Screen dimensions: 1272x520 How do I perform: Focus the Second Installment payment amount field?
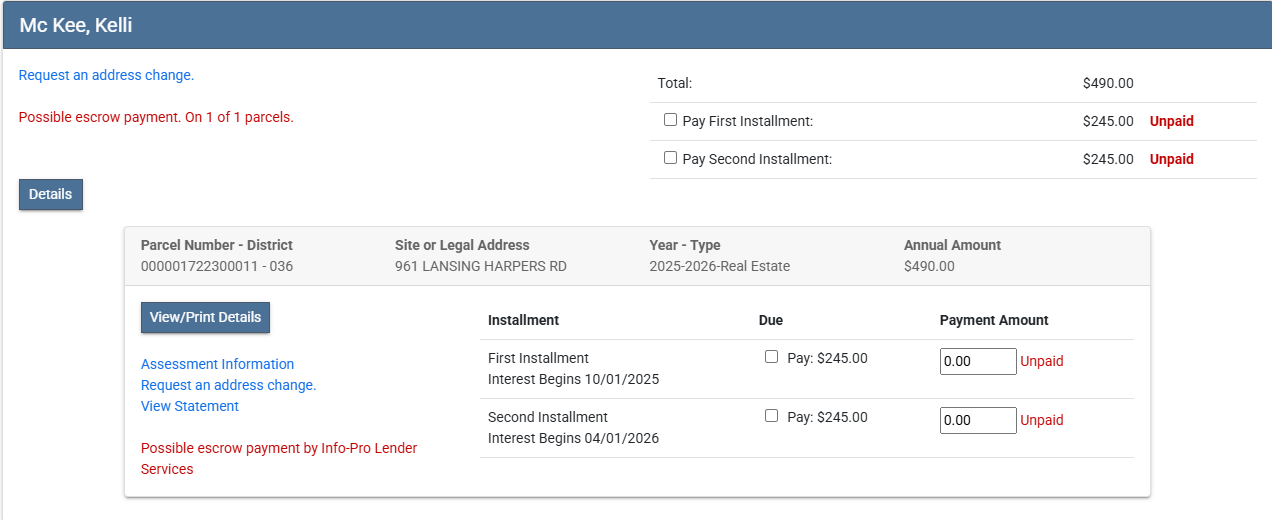click(x=977, y=420)
